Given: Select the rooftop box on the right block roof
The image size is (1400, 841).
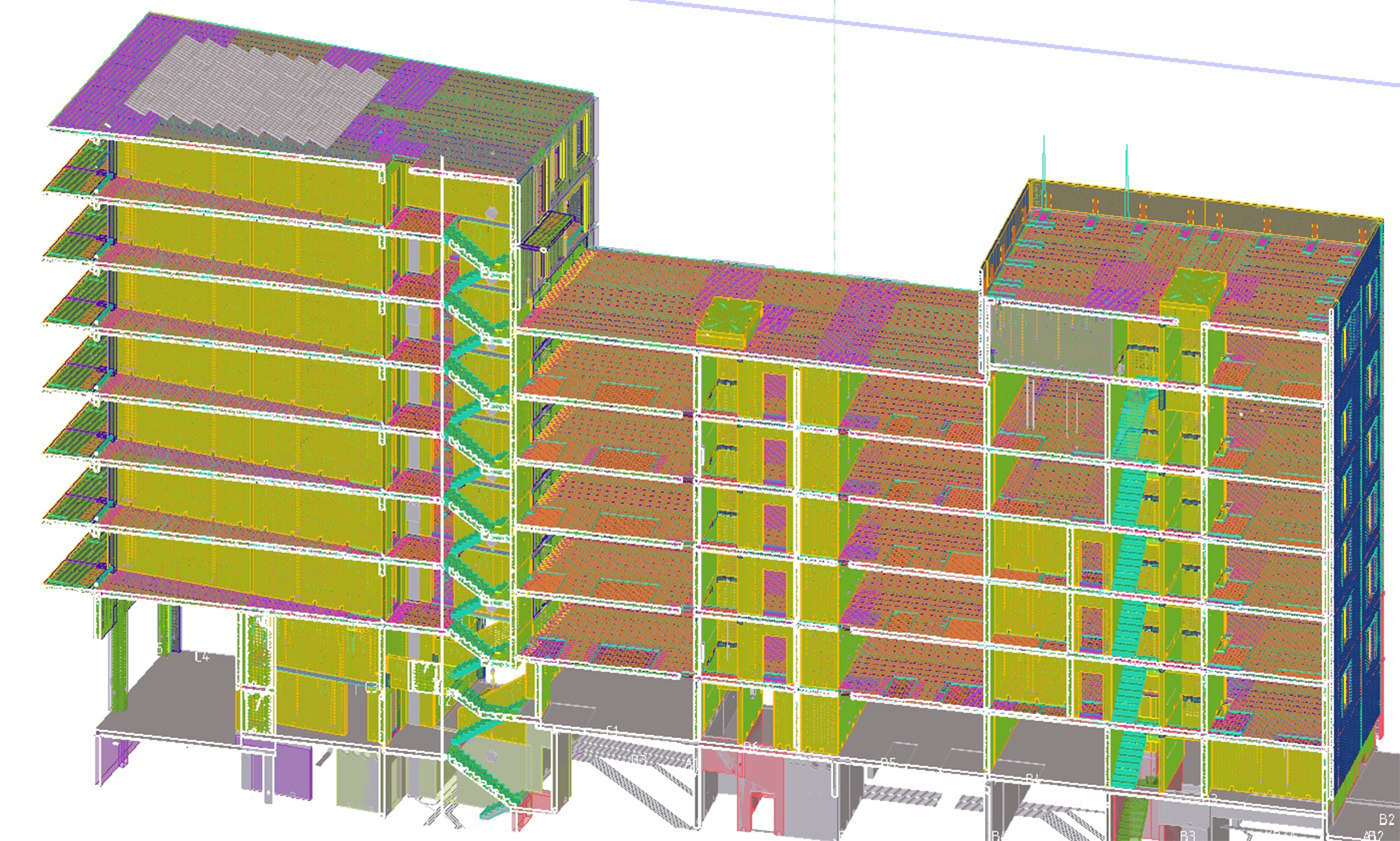Looking at the screenshot, I should 1192,292.
